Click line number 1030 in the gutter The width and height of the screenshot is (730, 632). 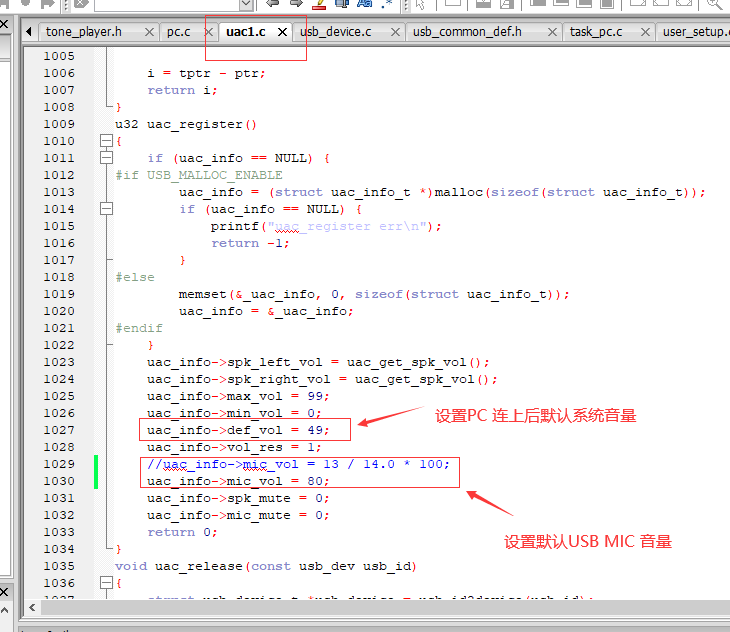(59, 481)
